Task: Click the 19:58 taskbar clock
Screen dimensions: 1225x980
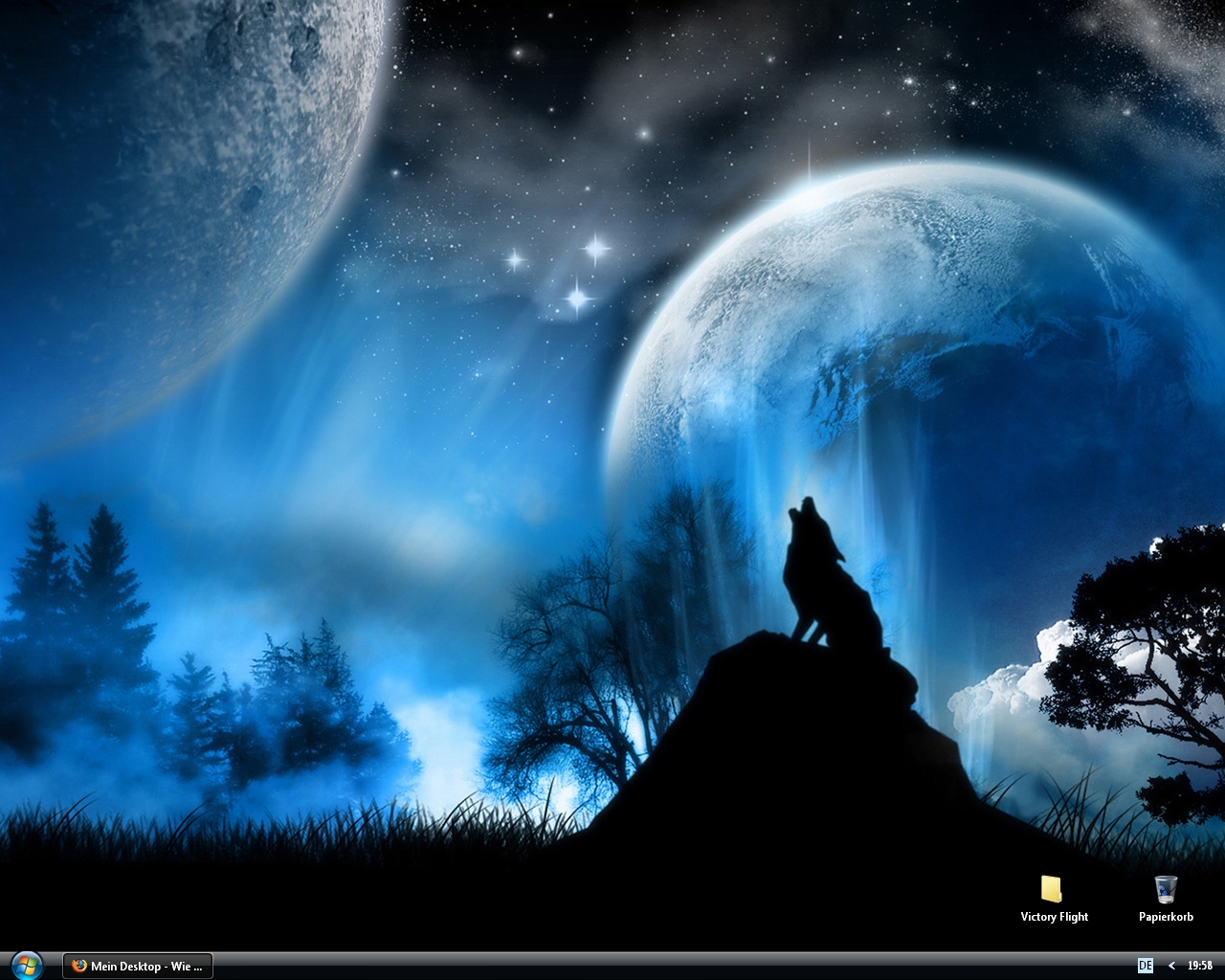Action: coord(1199,966)
